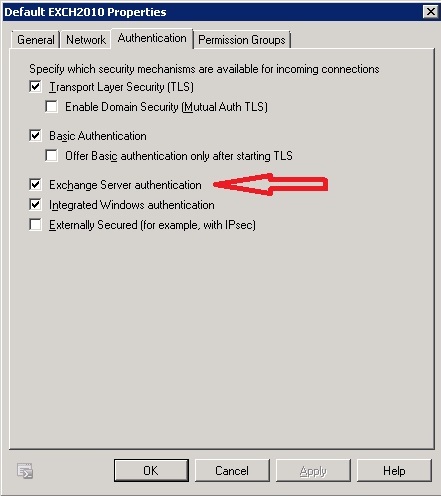Confirm settings with the OK button
Screen dimensions: 441x496
[x=151, y=470]
